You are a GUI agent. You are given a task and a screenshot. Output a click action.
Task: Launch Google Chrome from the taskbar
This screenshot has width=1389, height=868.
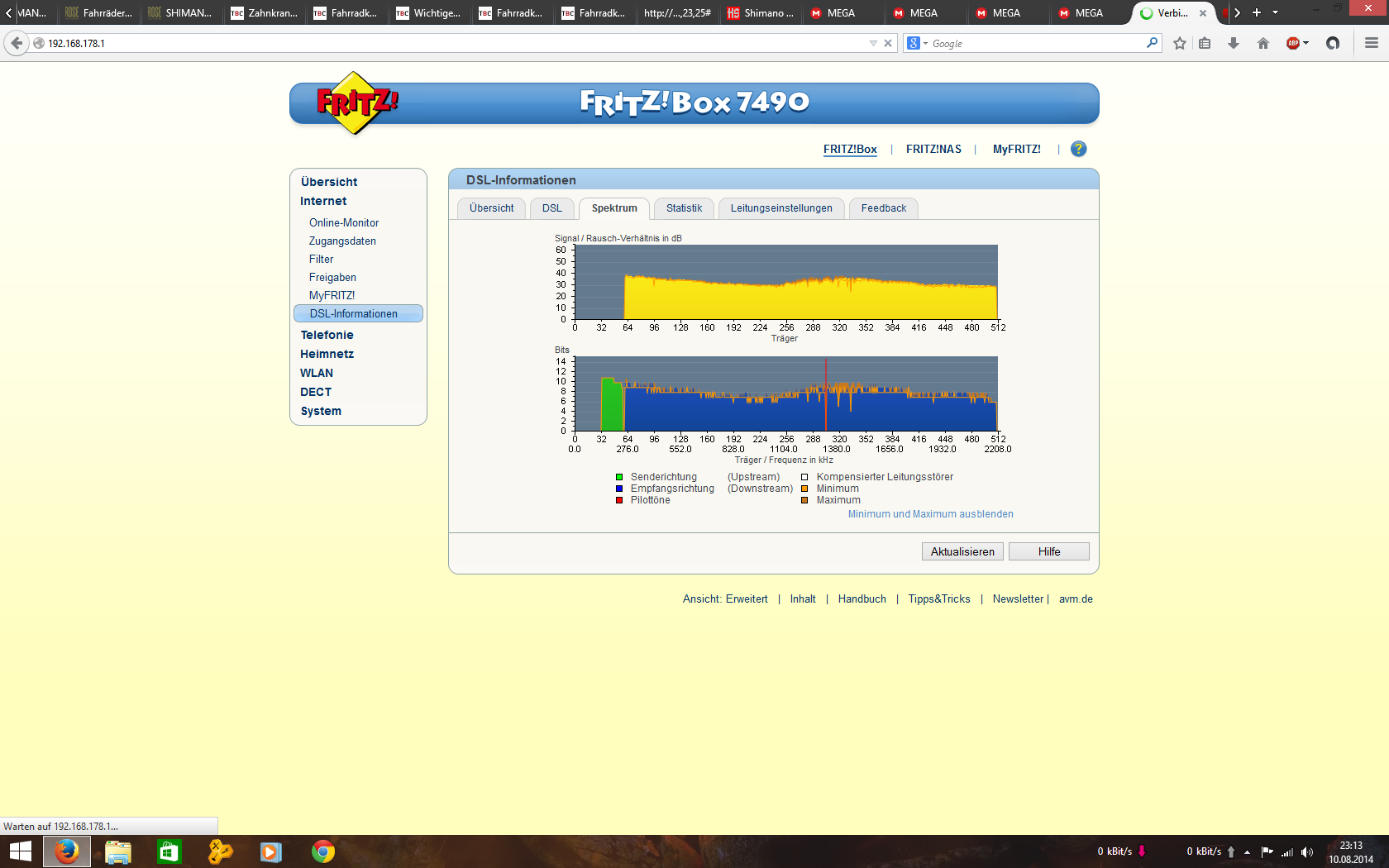point(323,851)
